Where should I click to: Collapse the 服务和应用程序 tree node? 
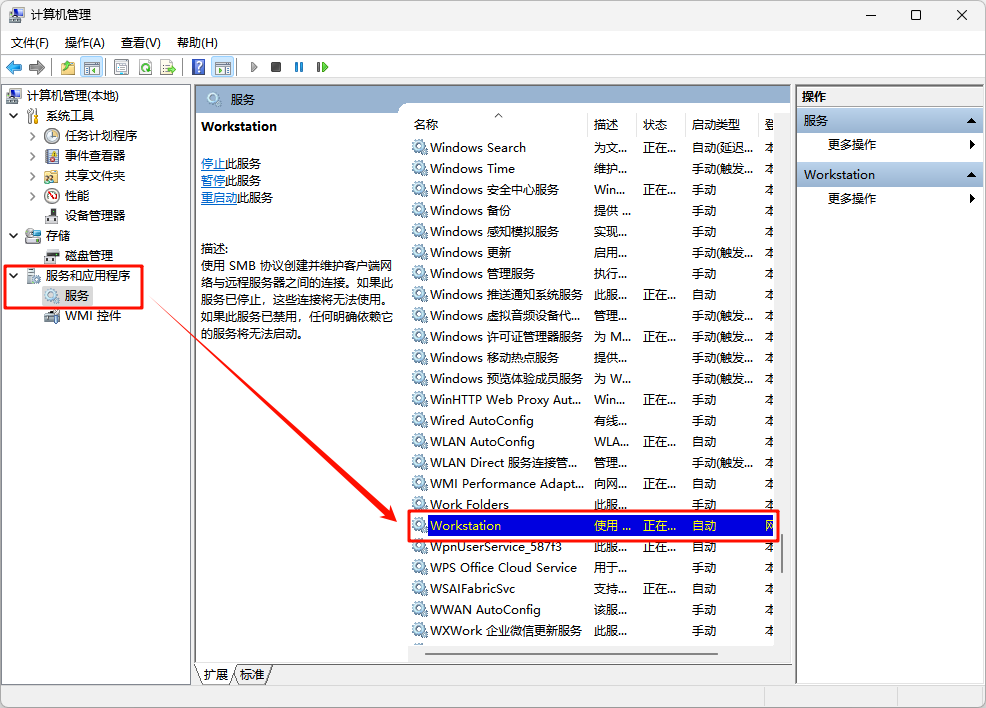(14, 276)
